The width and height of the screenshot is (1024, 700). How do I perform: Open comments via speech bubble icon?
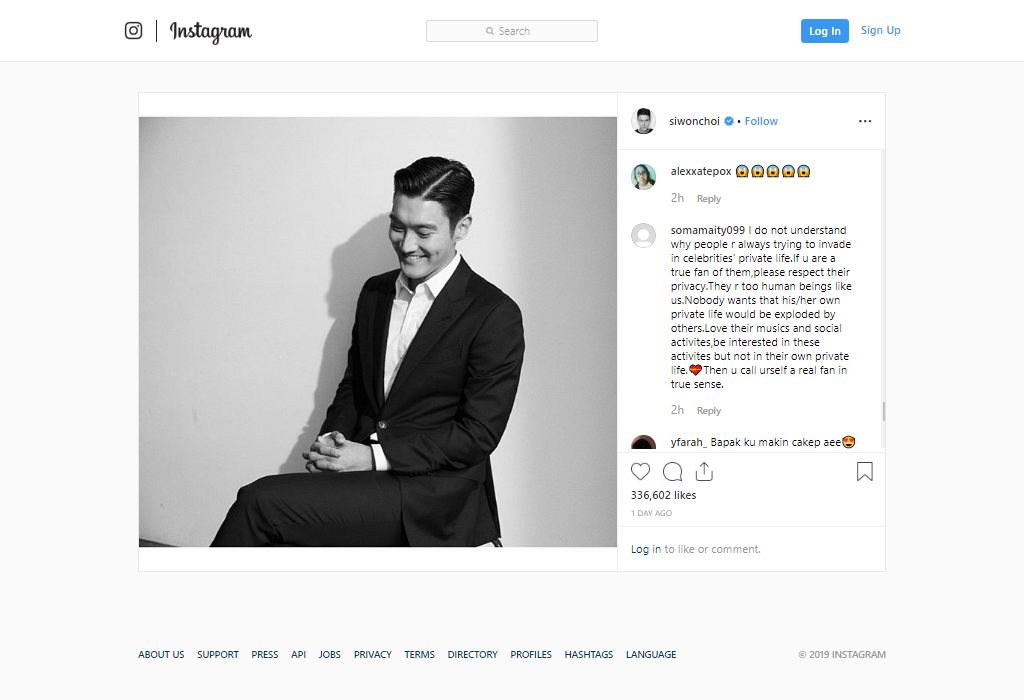(x=673, y=471)
